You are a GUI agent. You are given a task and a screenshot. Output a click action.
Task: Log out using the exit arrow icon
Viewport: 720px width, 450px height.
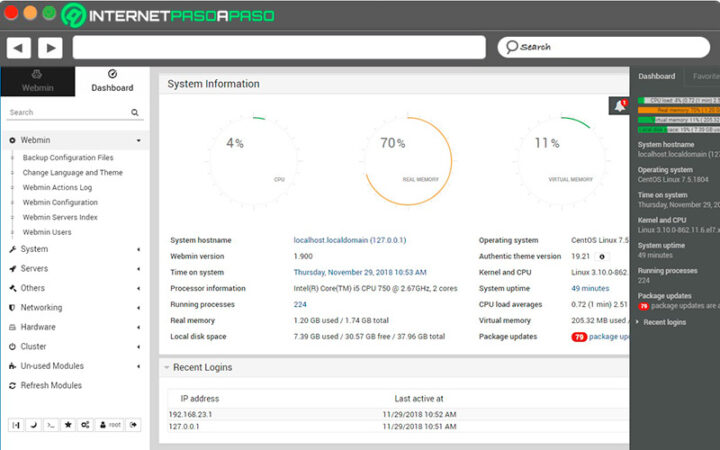click(134, 425)
